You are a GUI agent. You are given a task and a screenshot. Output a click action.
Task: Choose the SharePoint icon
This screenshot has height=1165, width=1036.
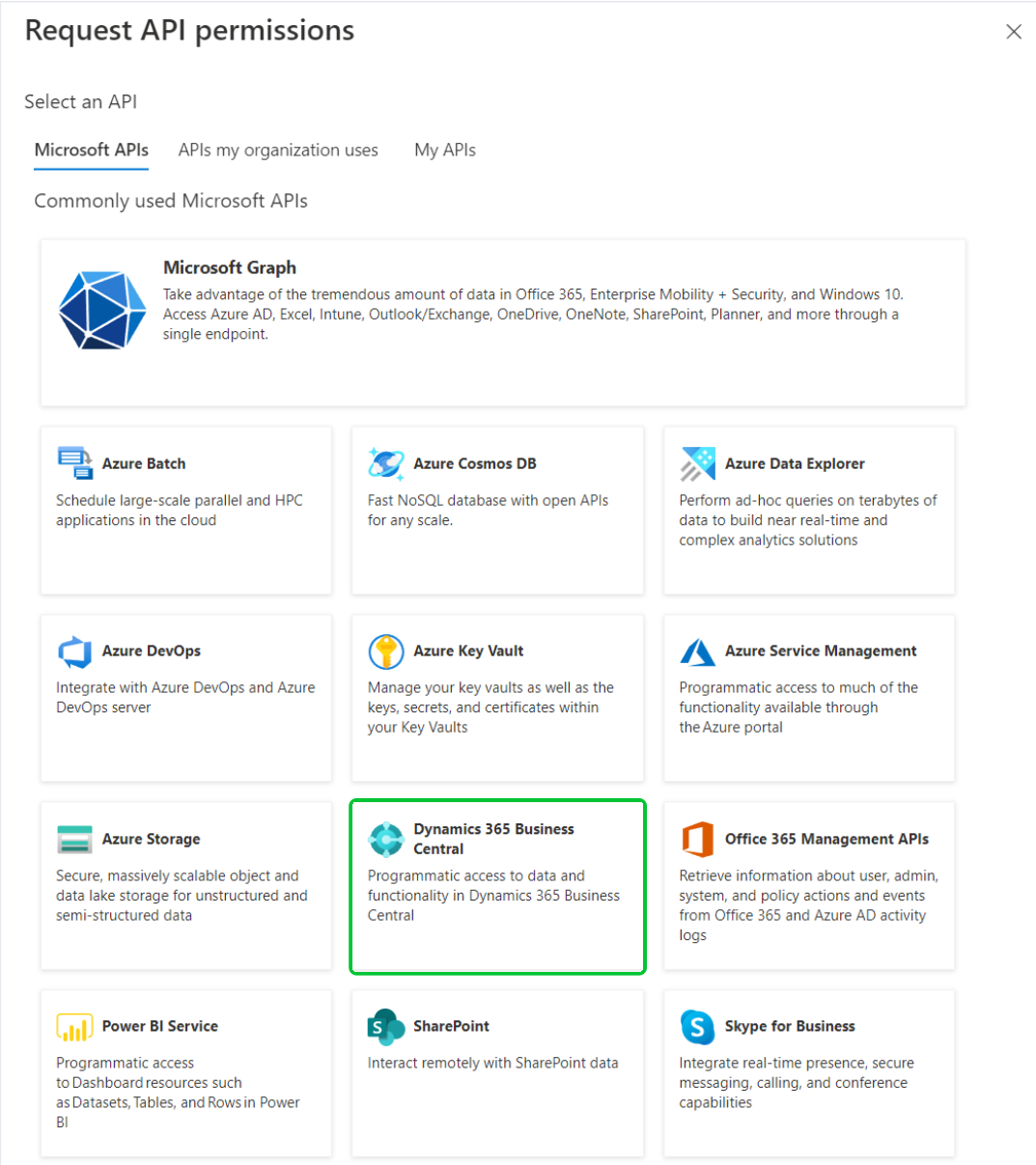pos(386,1026)
